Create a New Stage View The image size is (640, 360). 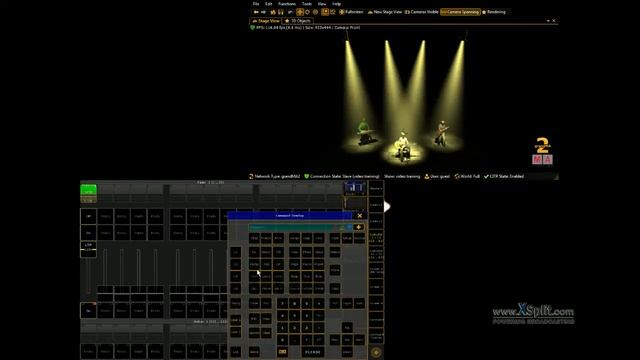click(384, 12)
